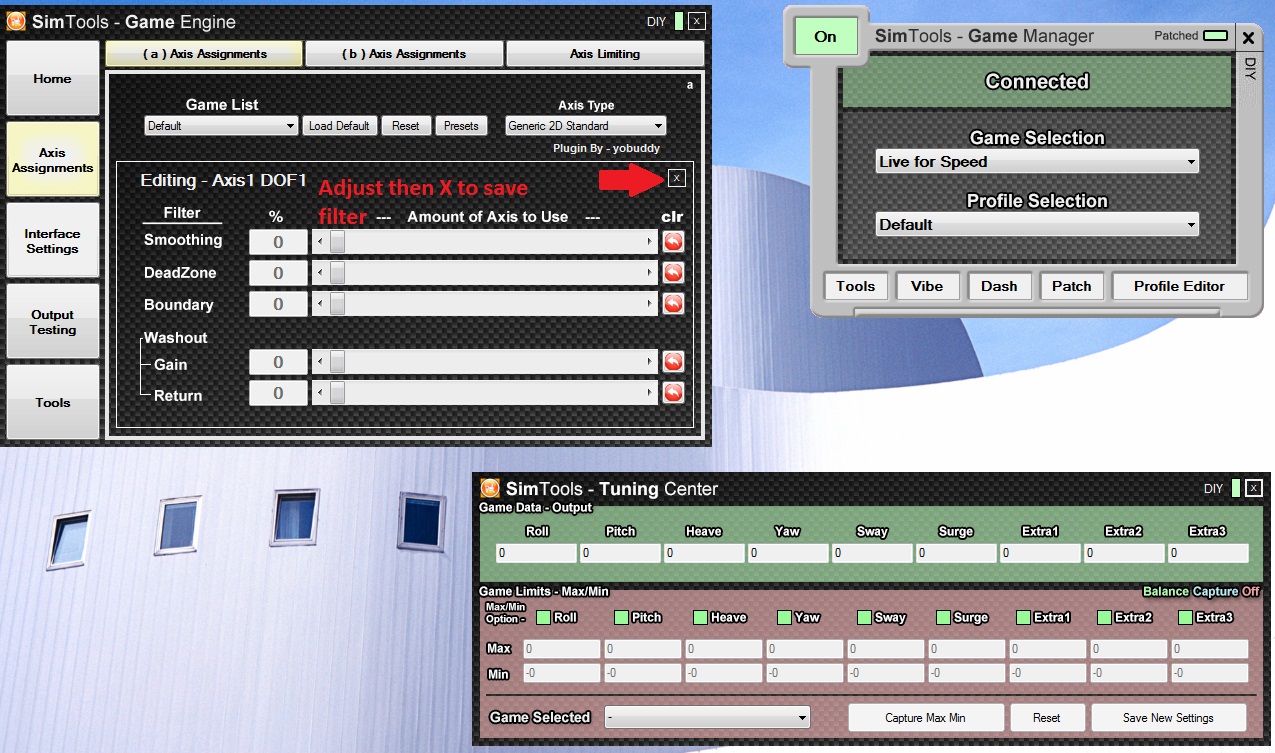
Task: Open the Game Selected dropdown in Tuning Center
Action: [707, 718]
